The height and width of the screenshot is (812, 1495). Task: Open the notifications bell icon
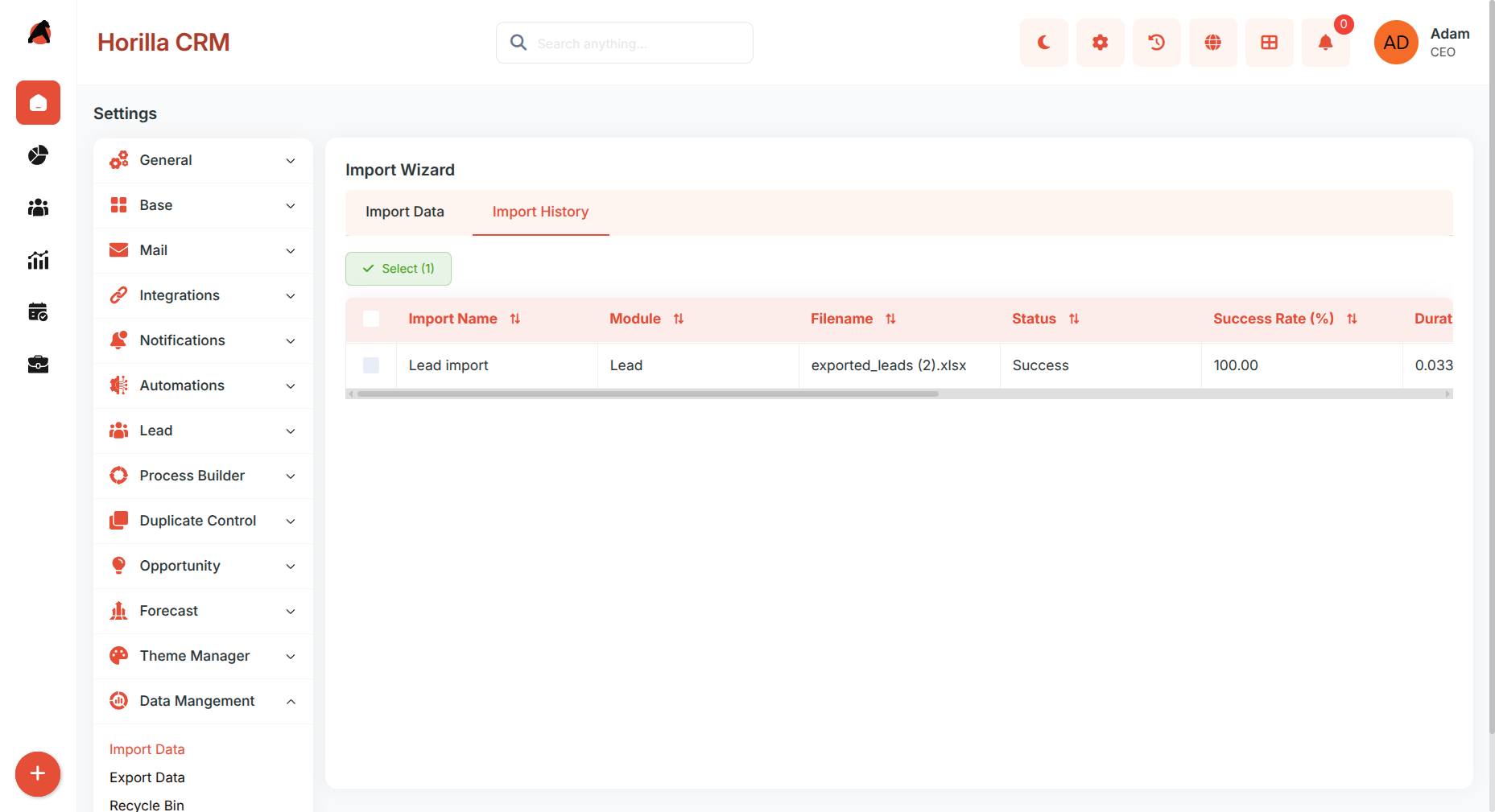(1326, 43)
